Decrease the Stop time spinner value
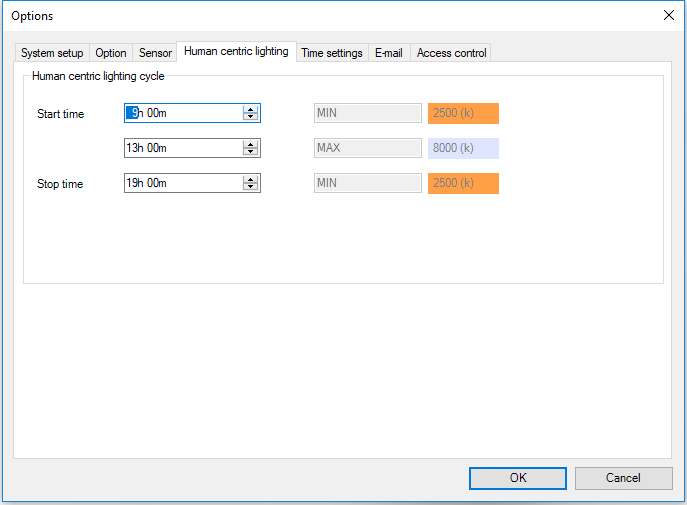 (251, 187)
